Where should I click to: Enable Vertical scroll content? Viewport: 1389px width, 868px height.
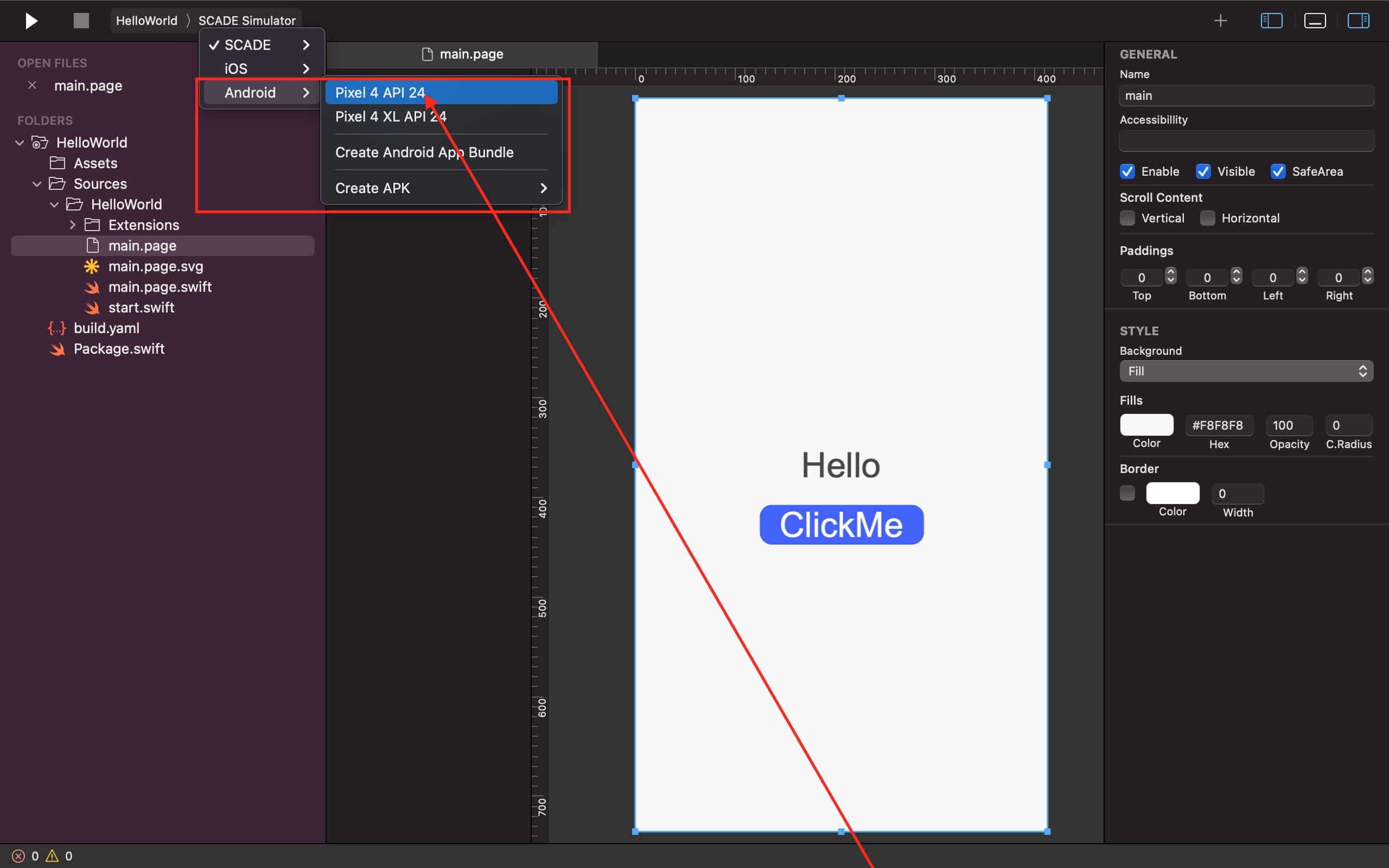click(1127, 218)
